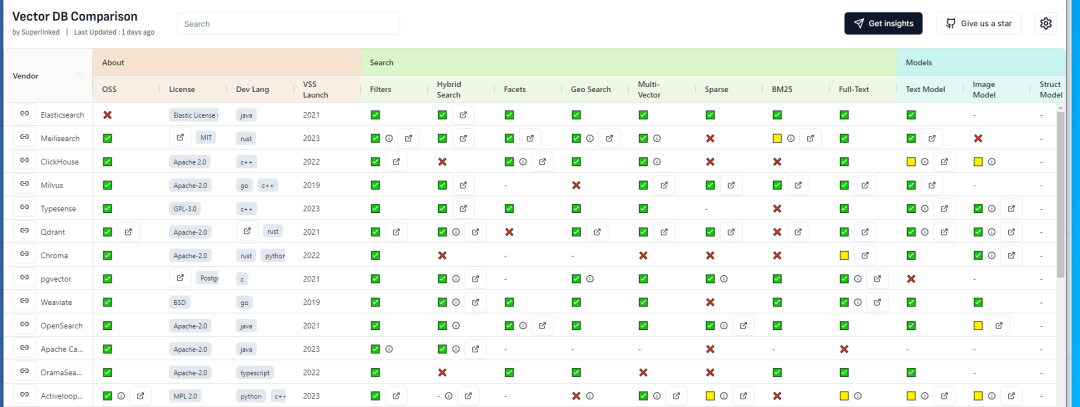The width and height of the screenshot is (1080, 407).
Task: Click the VSS Launch column header
Action: pos(315,90)
